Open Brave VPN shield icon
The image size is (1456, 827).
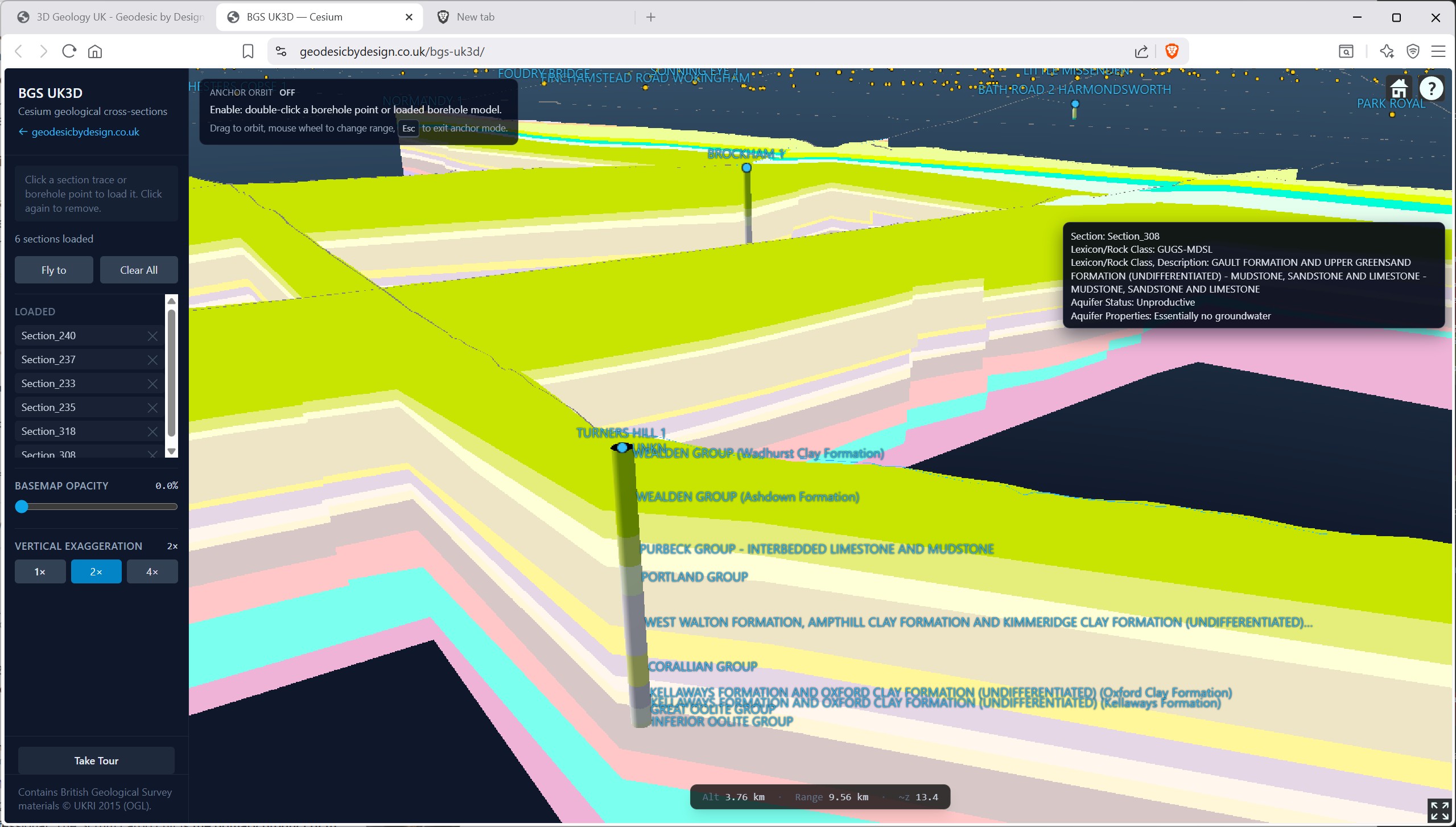1413,51
